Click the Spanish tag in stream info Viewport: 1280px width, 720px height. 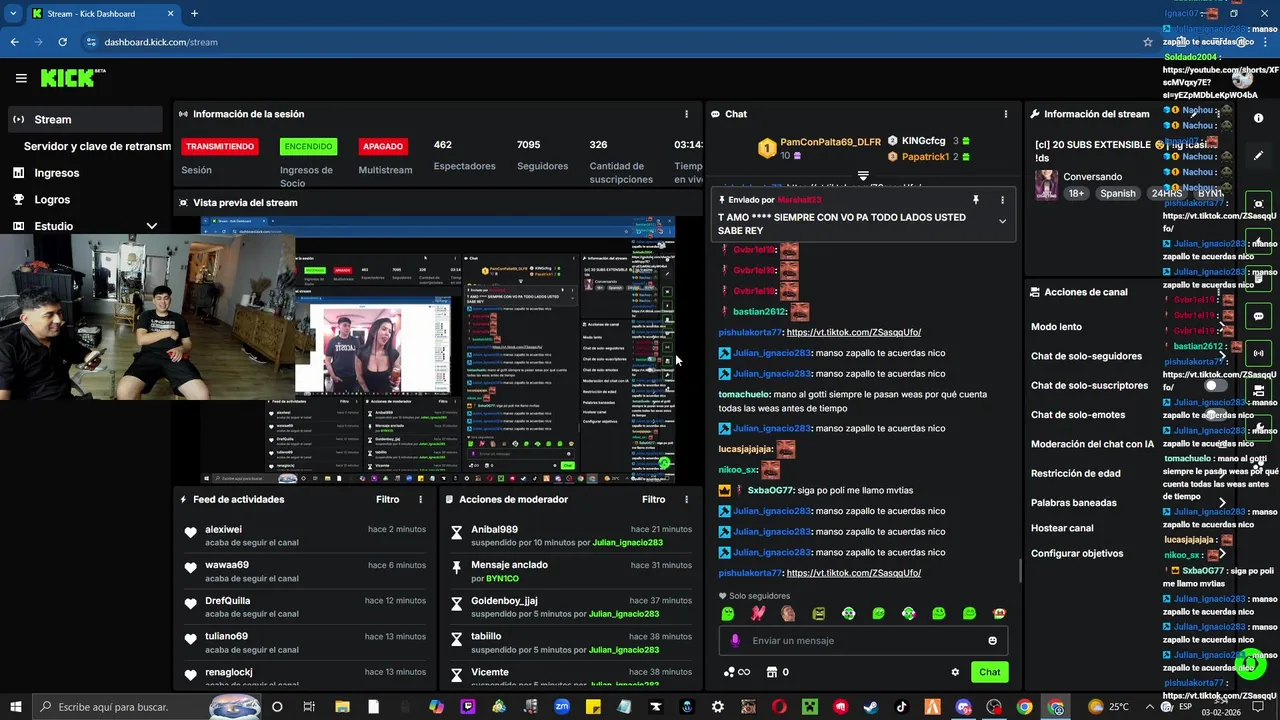pyautogui.click(x=1117, y=193)
